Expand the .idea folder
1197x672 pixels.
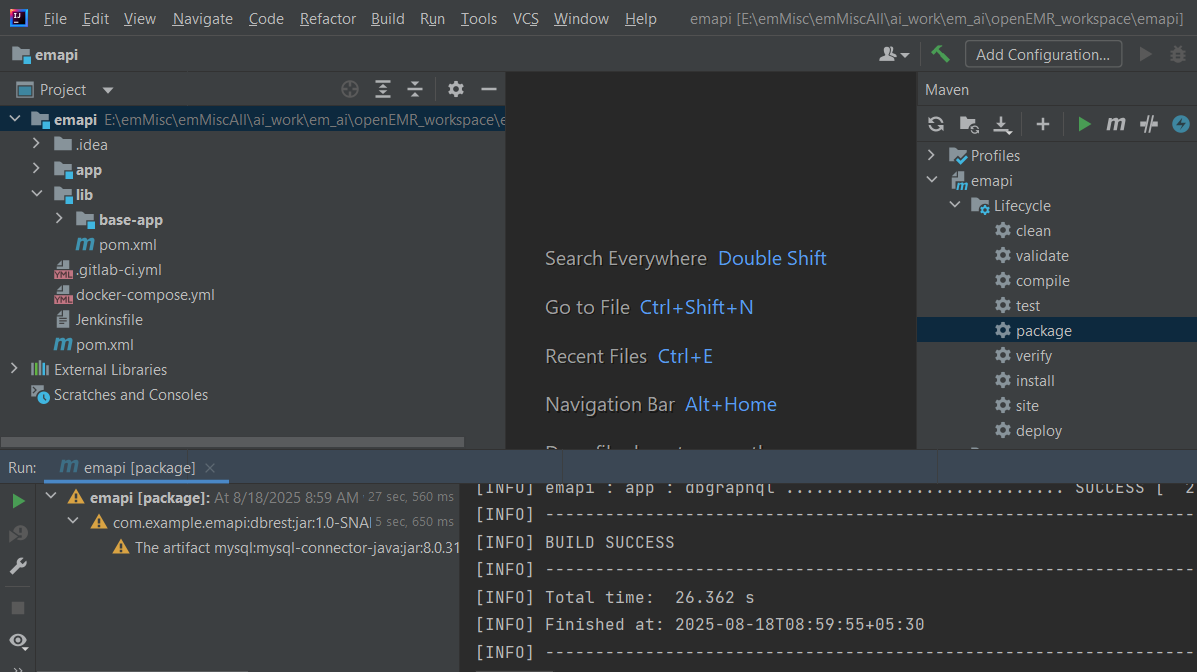[x=36, y=144]
